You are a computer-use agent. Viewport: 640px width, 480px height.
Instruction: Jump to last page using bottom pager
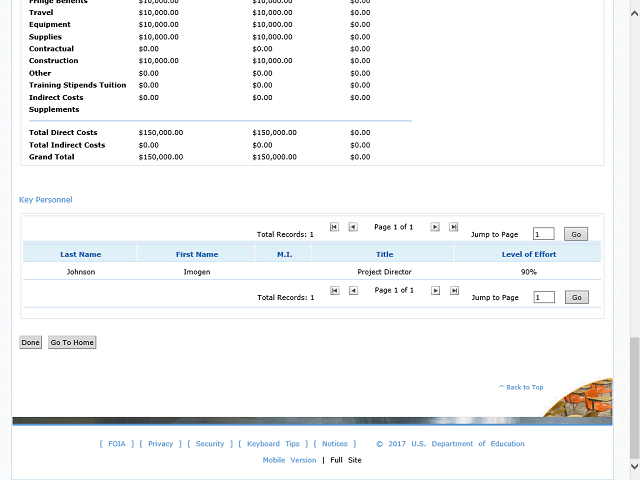[x=454, y=290]
